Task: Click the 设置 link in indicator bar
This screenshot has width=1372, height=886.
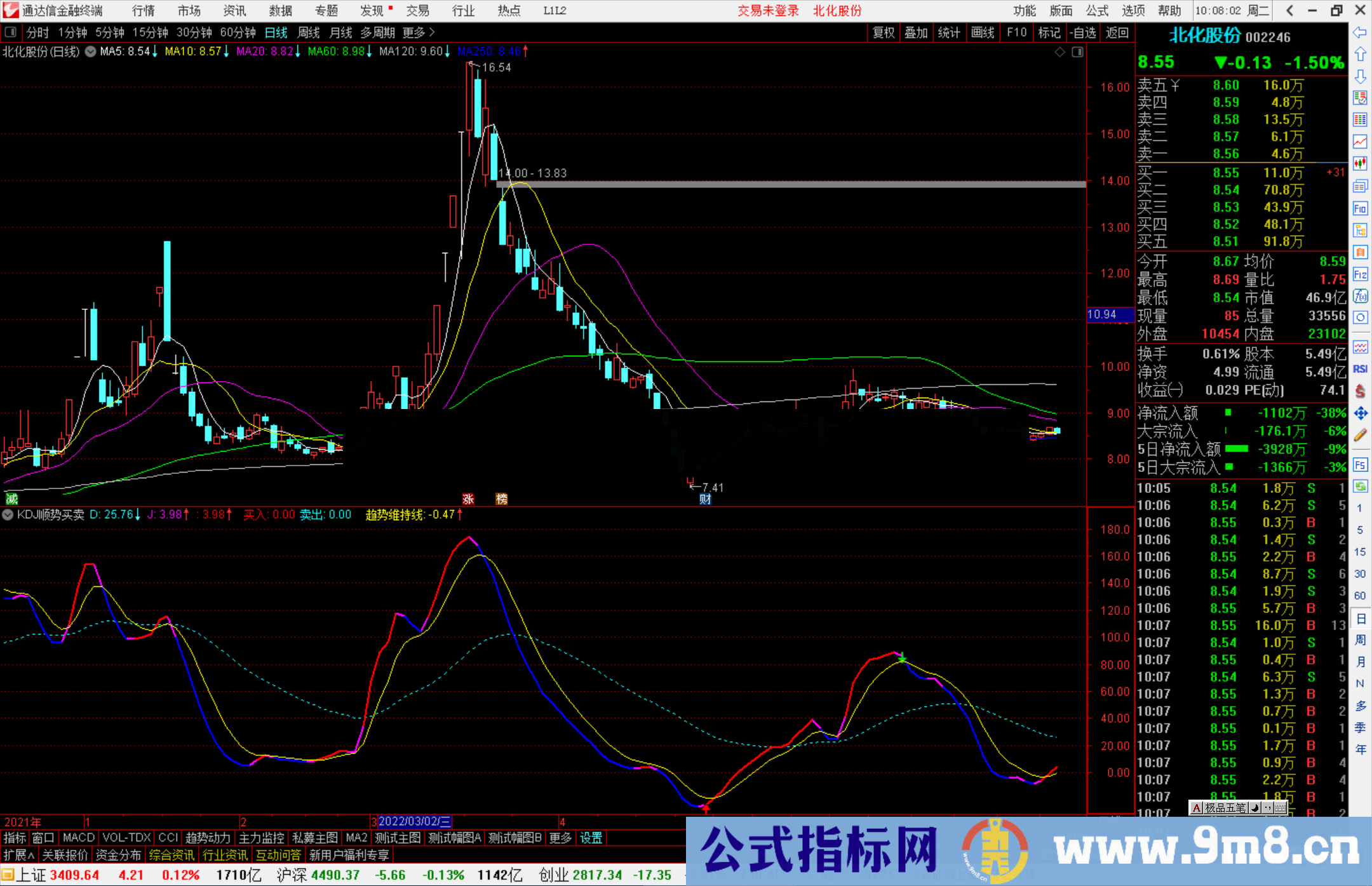Action: point(591,838)
